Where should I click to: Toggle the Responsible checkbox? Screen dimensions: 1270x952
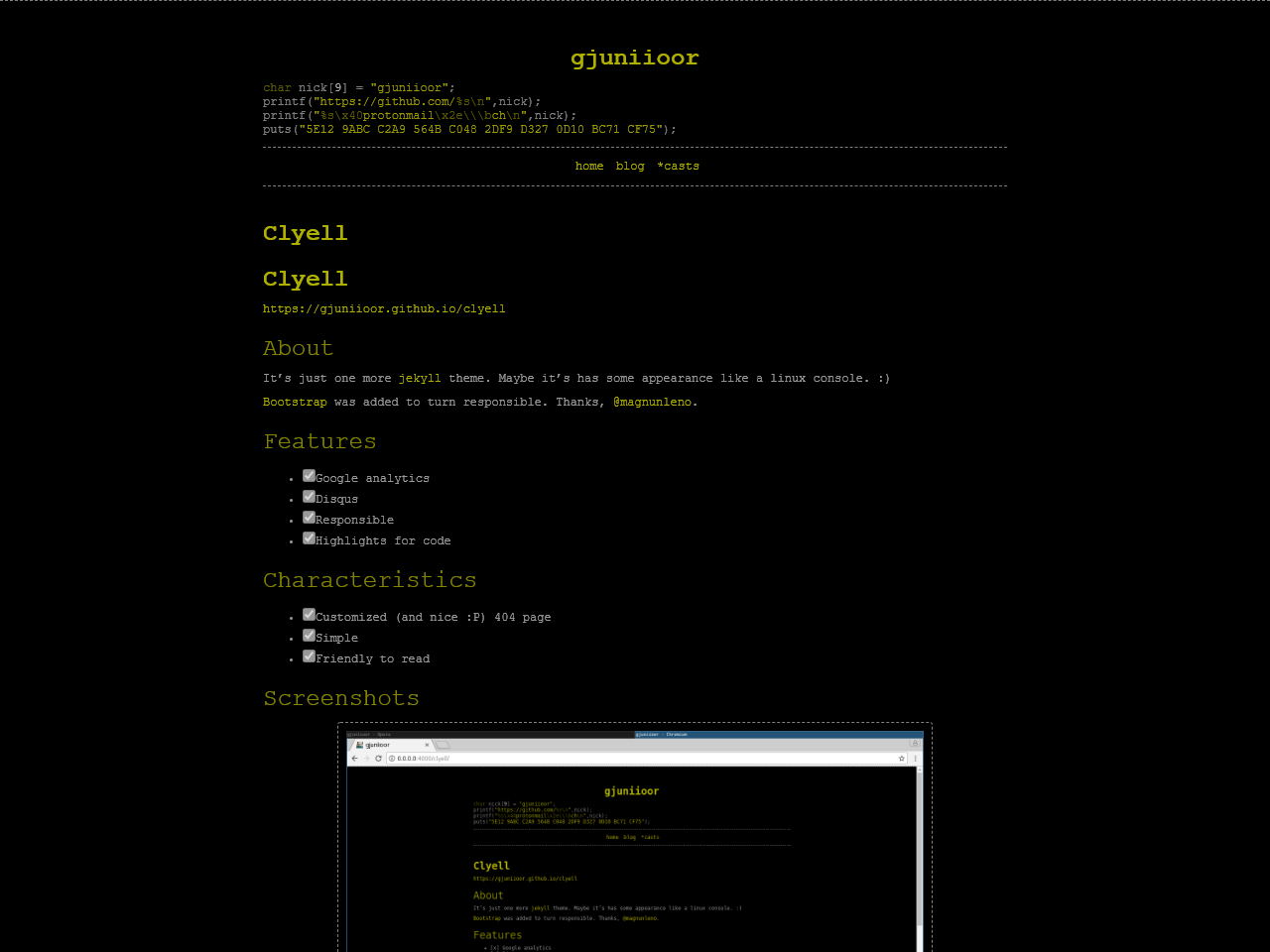click(x=309, y=518)
